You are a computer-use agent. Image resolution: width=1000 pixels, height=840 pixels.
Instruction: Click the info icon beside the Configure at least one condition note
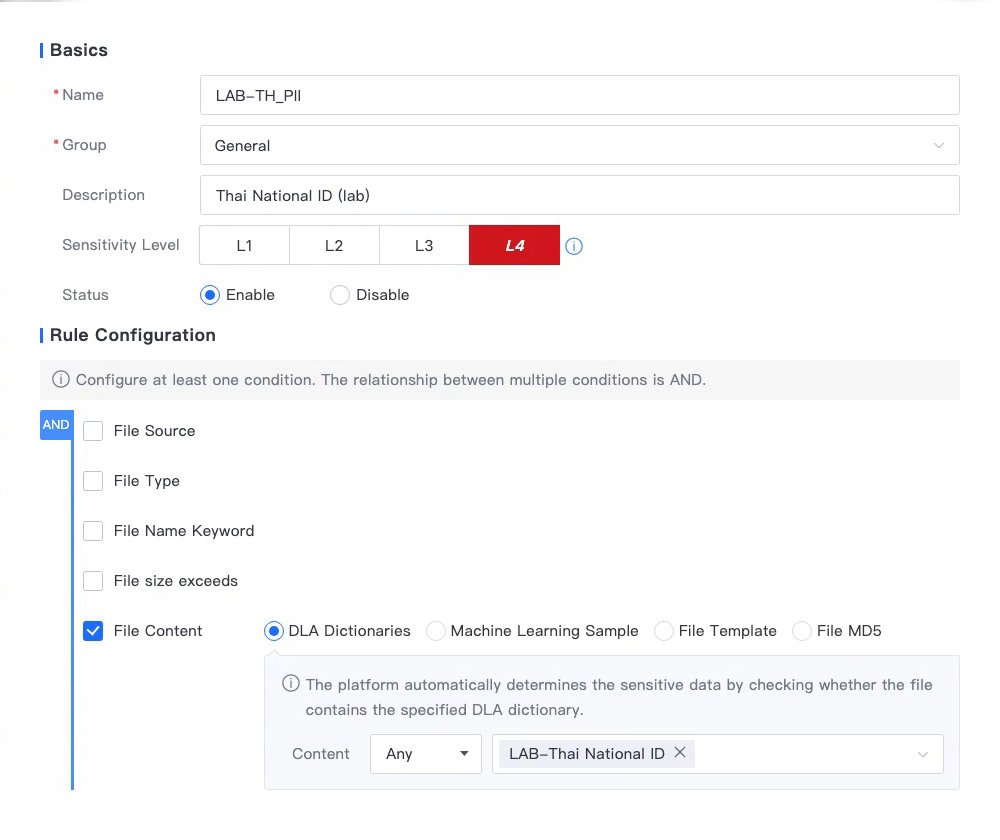tap(61, 379)
